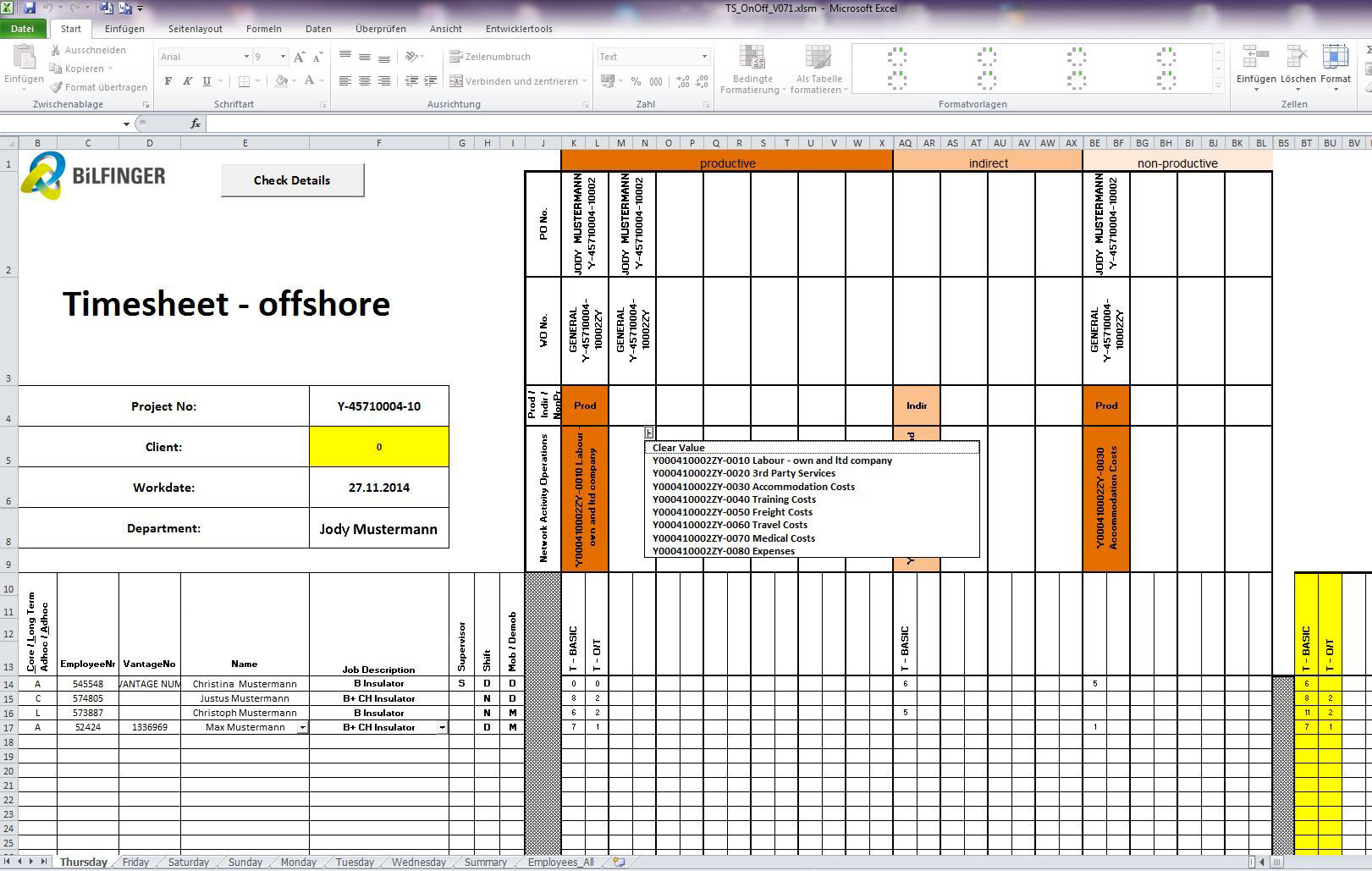The height and width of the screenshot is (871, 1372).
Task: Choose Clear Value in the dropdown list
Action: click(x=679, y=448)
